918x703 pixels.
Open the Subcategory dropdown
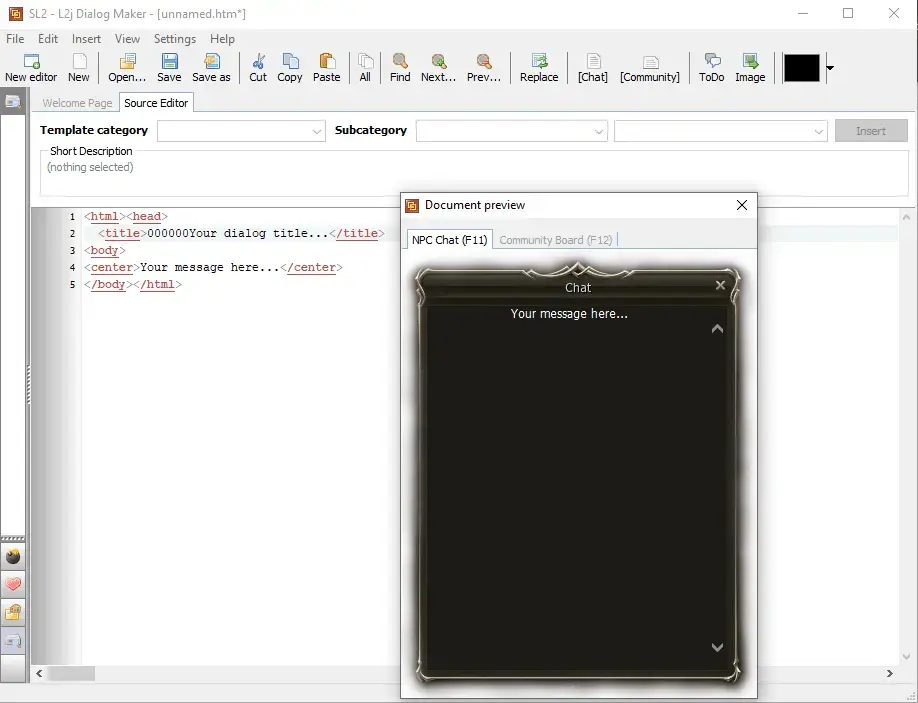coord(512,131)
